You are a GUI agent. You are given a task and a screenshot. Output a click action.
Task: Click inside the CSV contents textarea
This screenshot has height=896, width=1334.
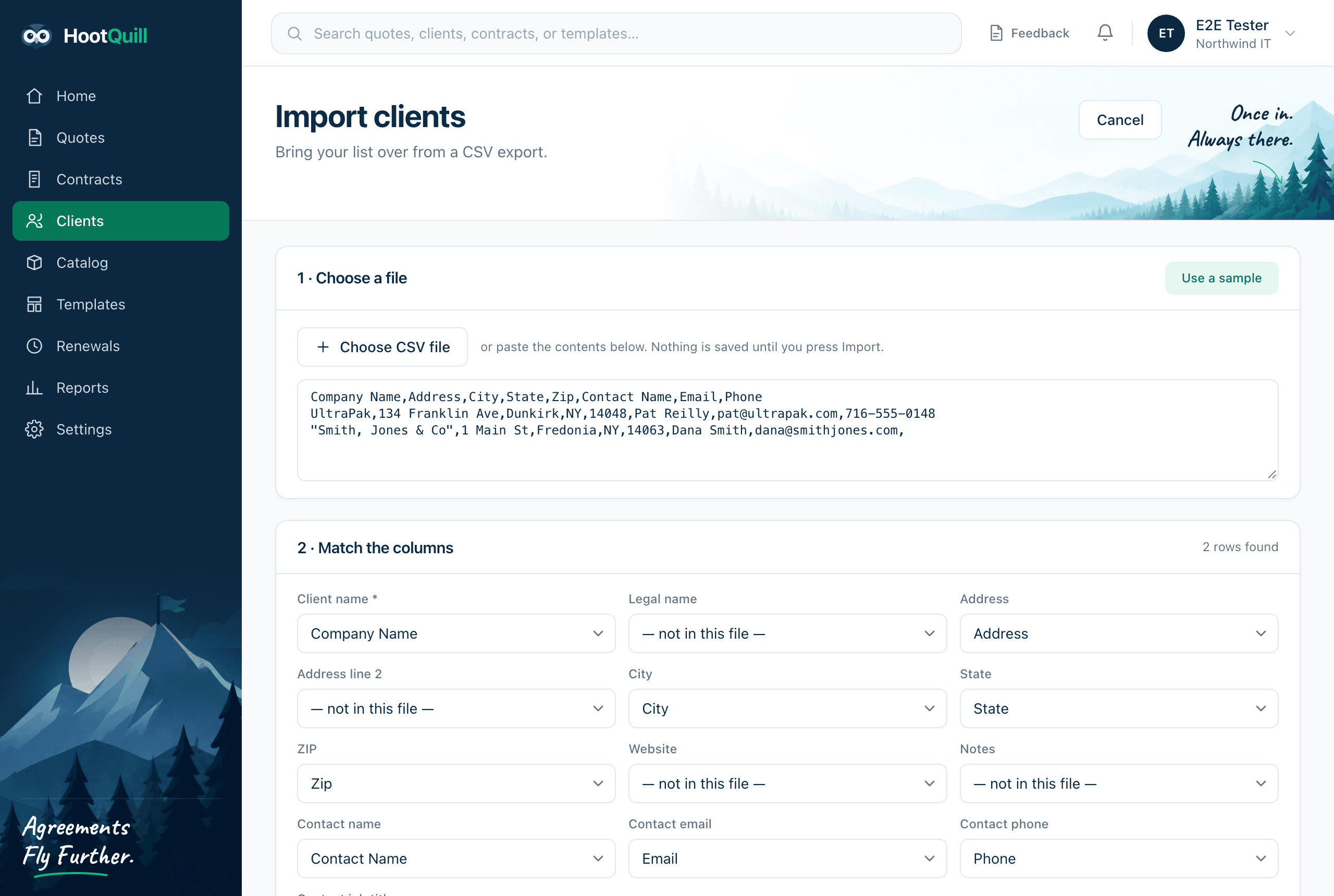click(787, 430)
